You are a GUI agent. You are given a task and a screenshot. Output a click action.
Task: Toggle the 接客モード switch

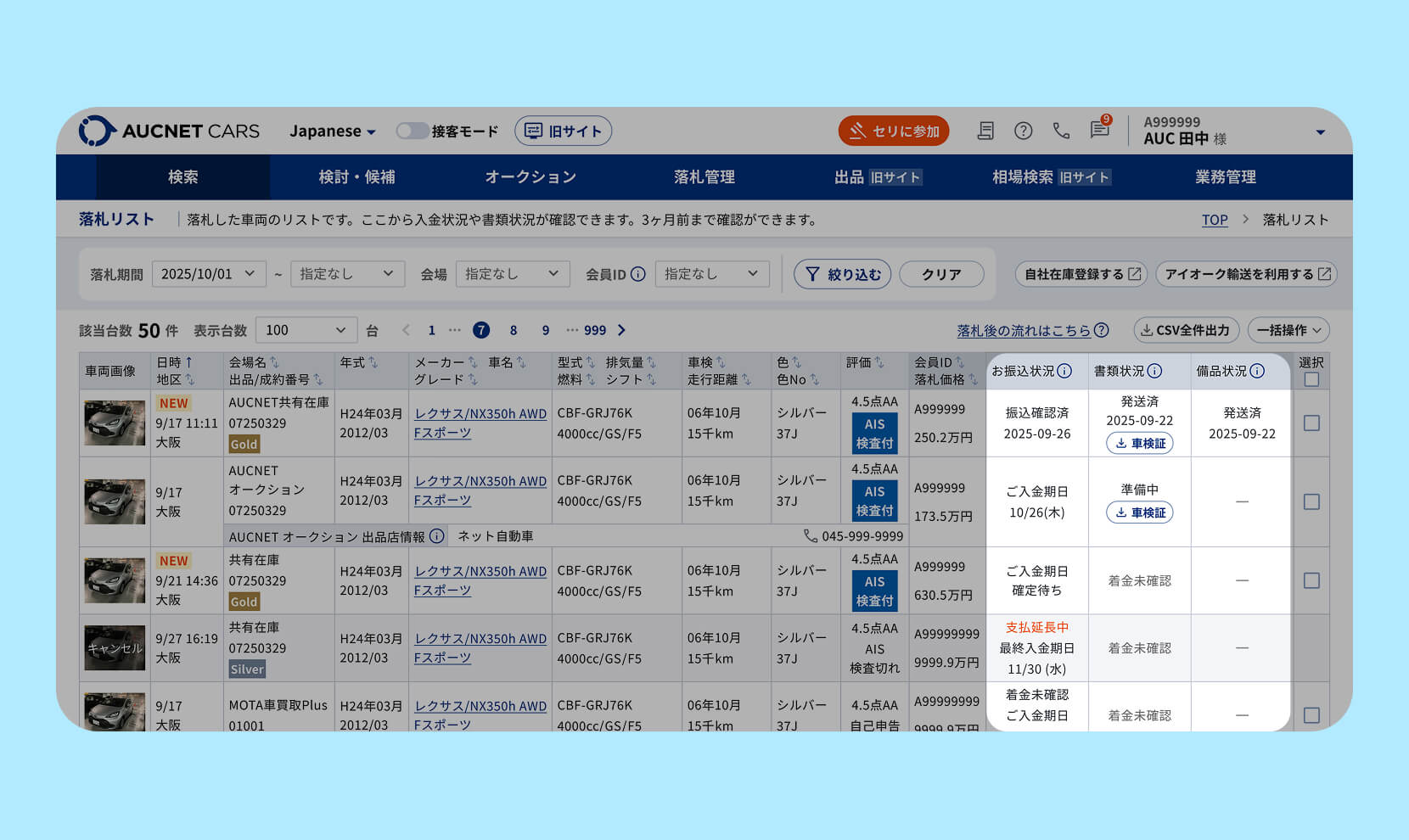413,131
